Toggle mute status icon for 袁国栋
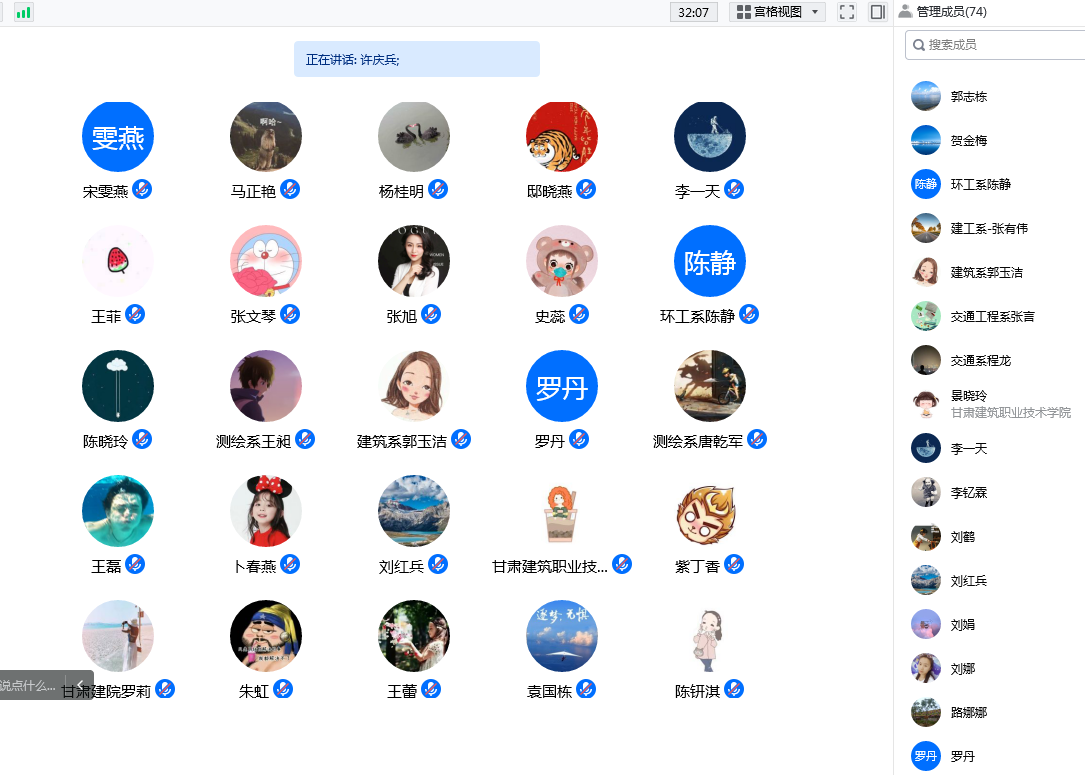Viewport: 1085px width, 775px height. 586,690
